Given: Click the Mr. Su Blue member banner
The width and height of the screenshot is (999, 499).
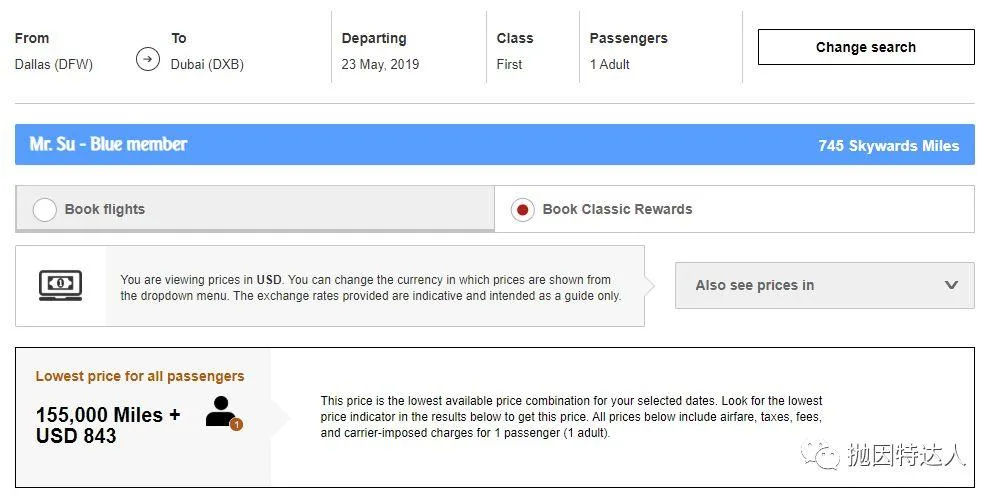Looking at the screenshot, I should click(x=494, y=145).
